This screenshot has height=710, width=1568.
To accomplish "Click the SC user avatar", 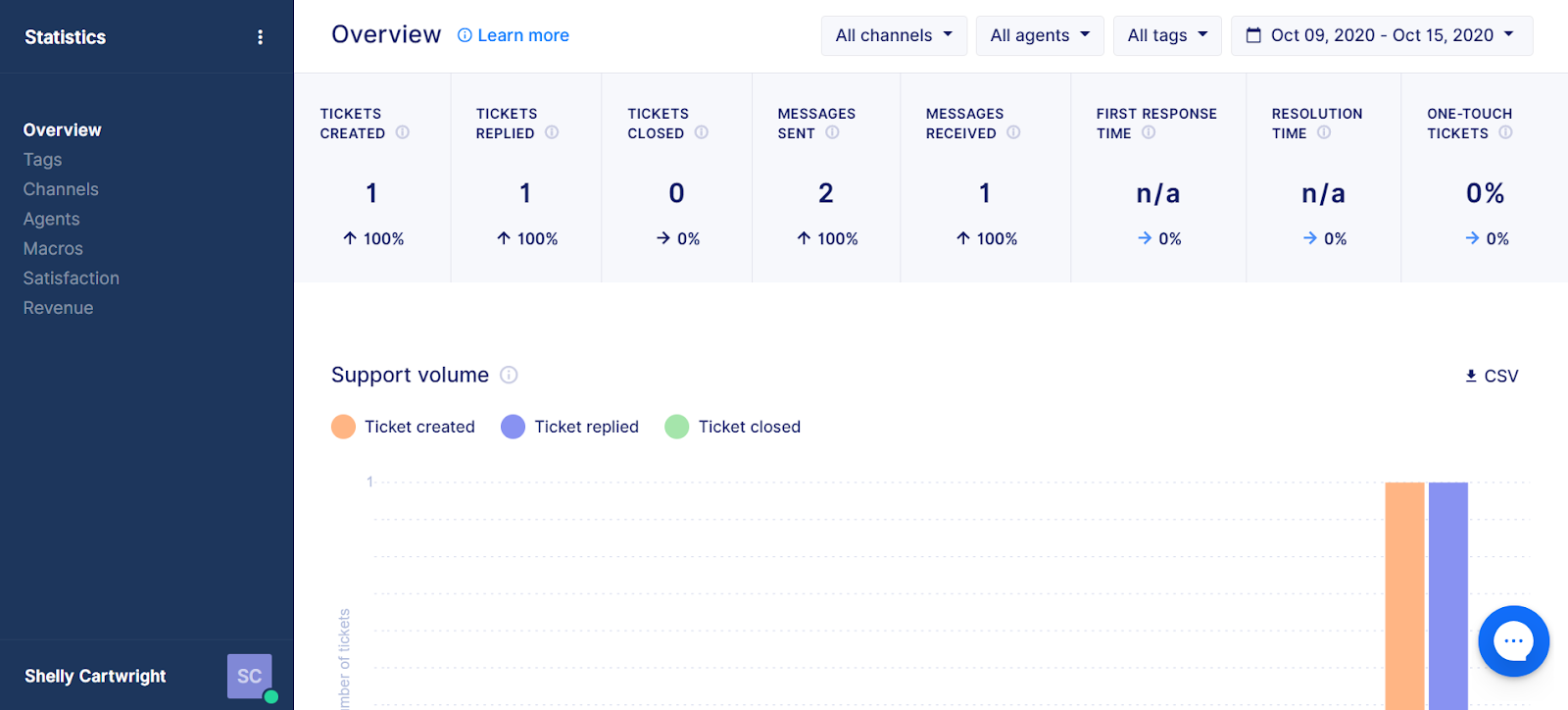I will coord(250,677).
